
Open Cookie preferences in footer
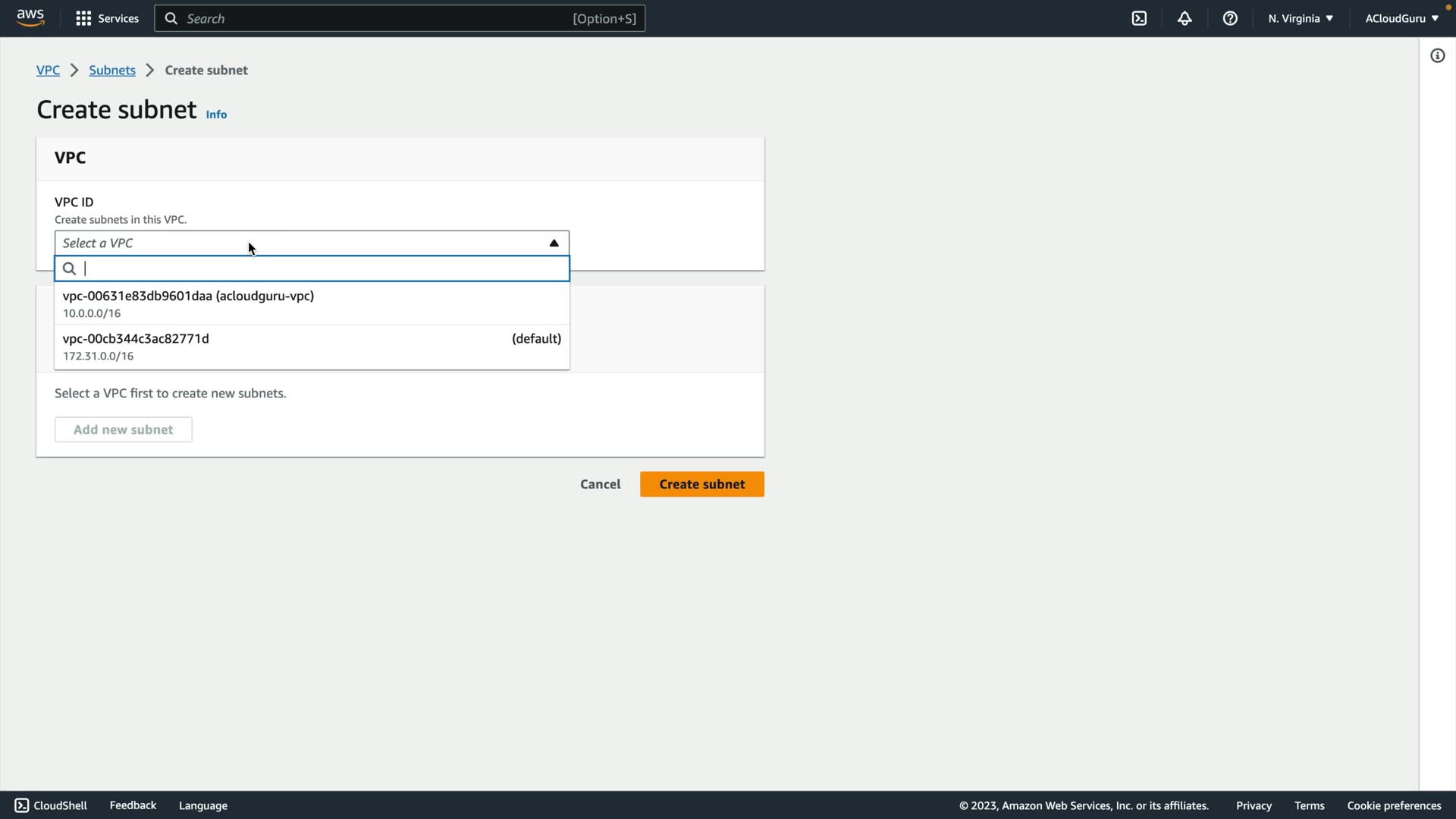(1394, 805)
